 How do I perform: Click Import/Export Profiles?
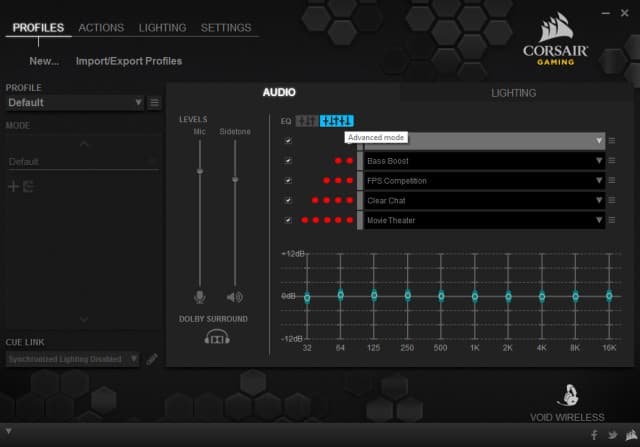coord(129,61)
